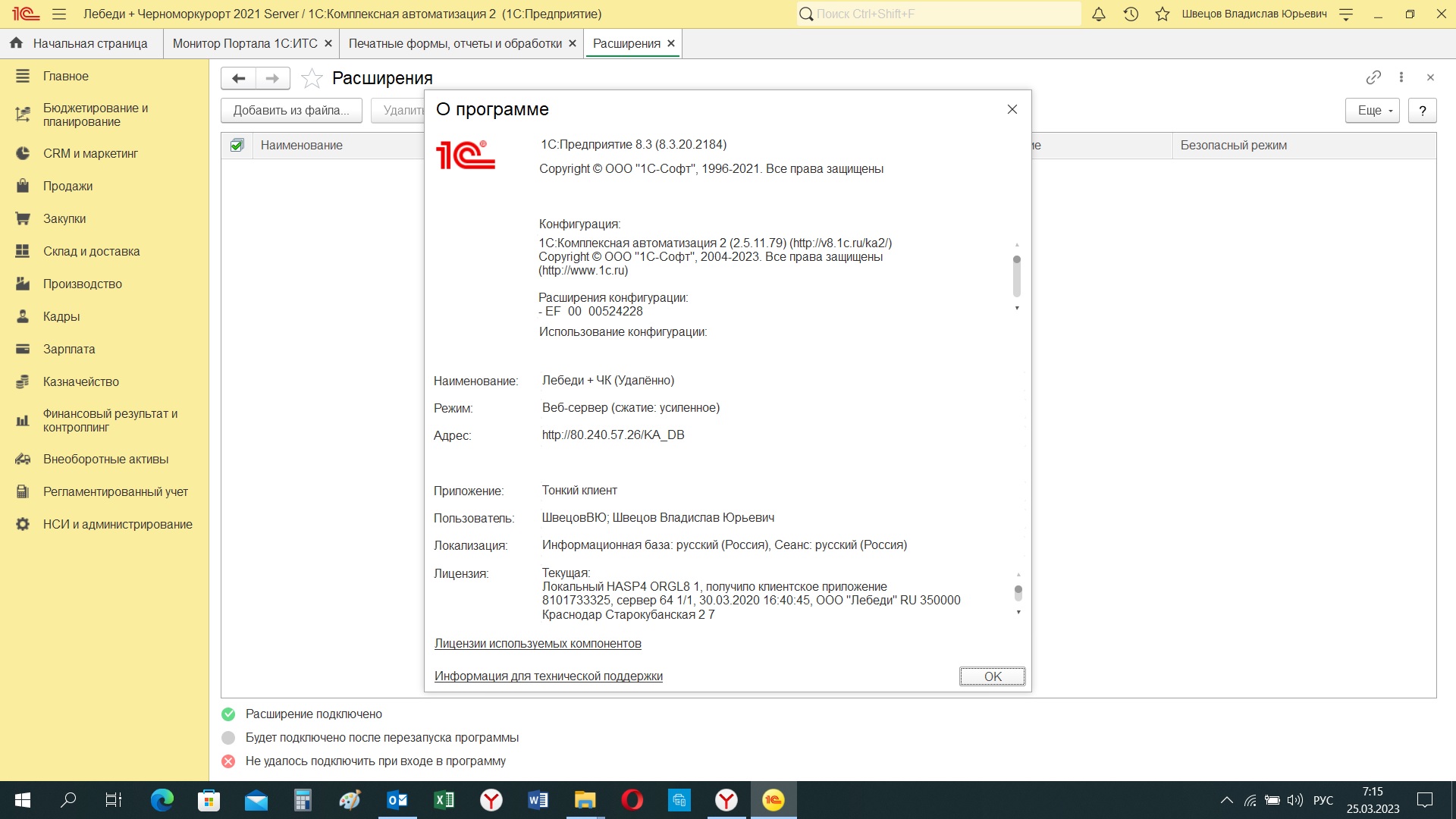The image size is (1456, 819).
Task: Click Финансовый результат и контроллинг chart icon
Action: (23, 420)
